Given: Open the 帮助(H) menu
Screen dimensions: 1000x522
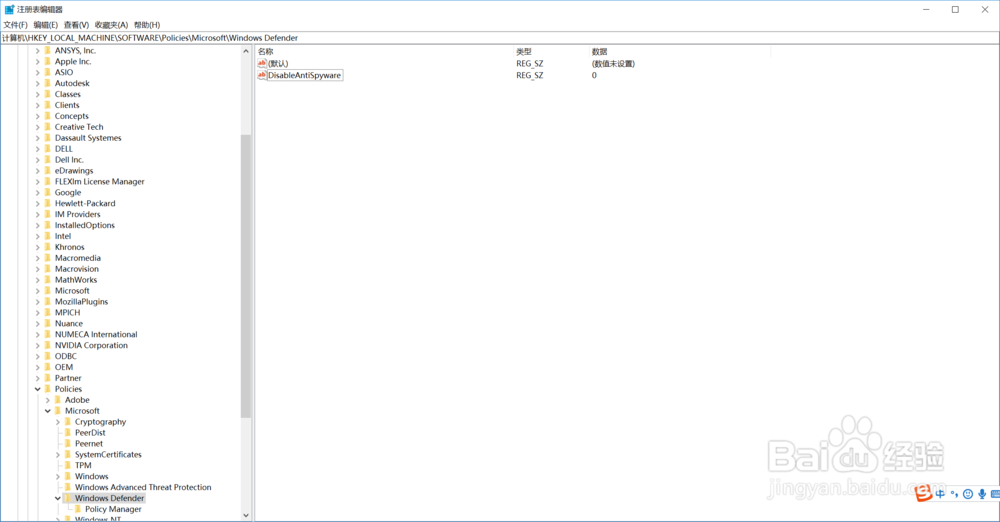Looking at the screenshot, I should coord(147,25).
